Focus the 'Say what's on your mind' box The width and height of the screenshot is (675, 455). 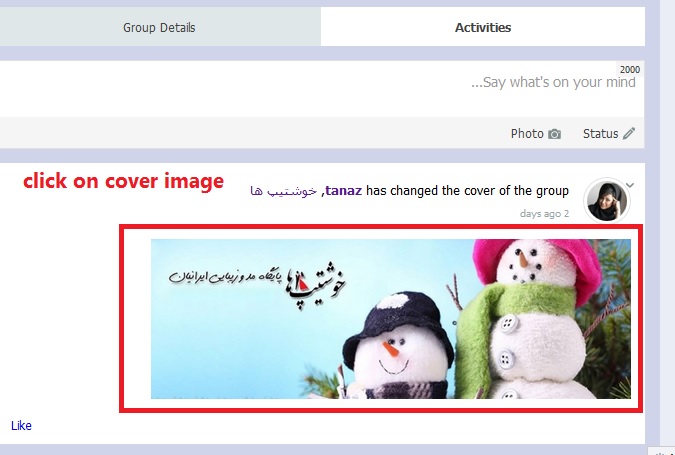point(322,89)
